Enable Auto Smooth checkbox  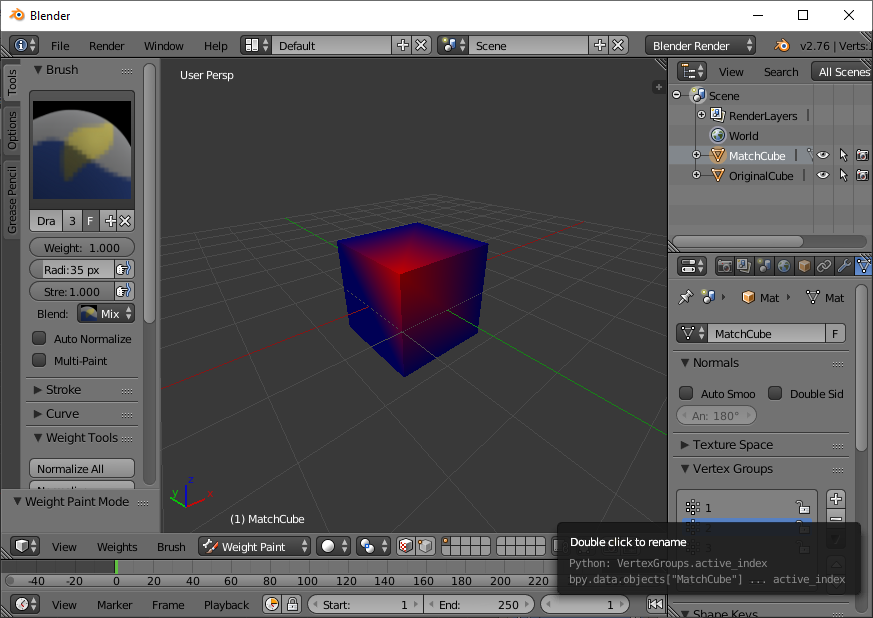coord(686,393)
